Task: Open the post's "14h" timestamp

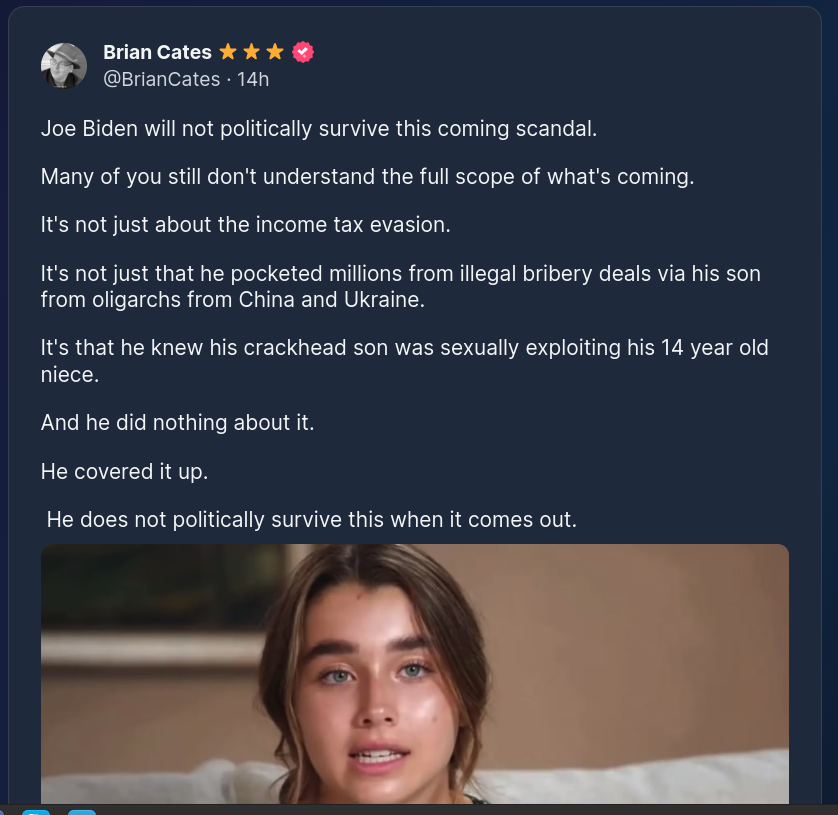Action: coord(253,79)
